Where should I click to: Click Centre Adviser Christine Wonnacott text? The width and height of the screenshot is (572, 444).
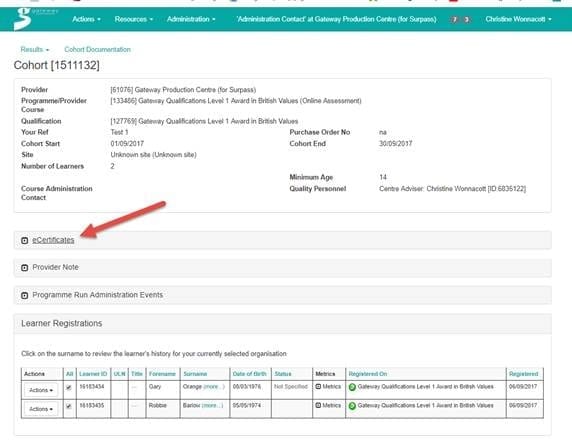452,189
